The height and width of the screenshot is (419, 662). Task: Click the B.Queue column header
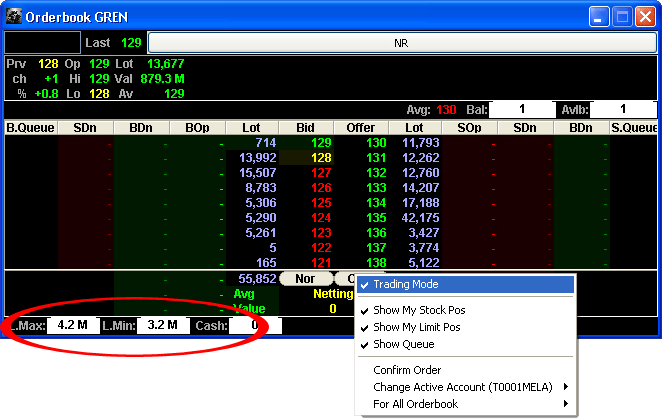point(30,128)
